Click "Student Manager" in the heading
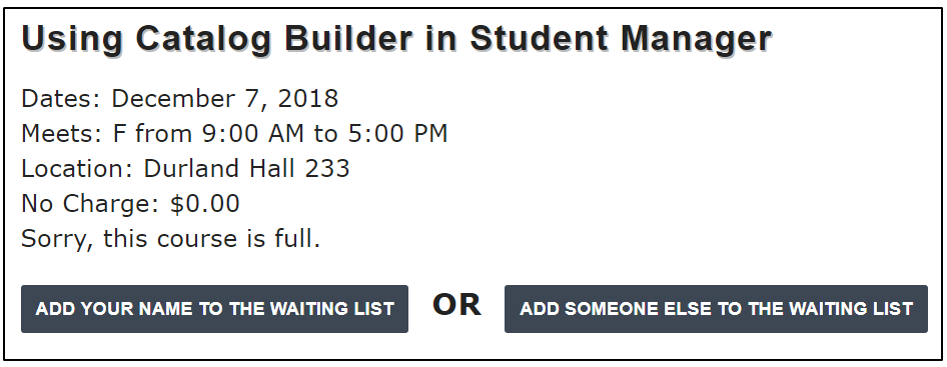This screenshot has height=367, width=947. point(621,39)
